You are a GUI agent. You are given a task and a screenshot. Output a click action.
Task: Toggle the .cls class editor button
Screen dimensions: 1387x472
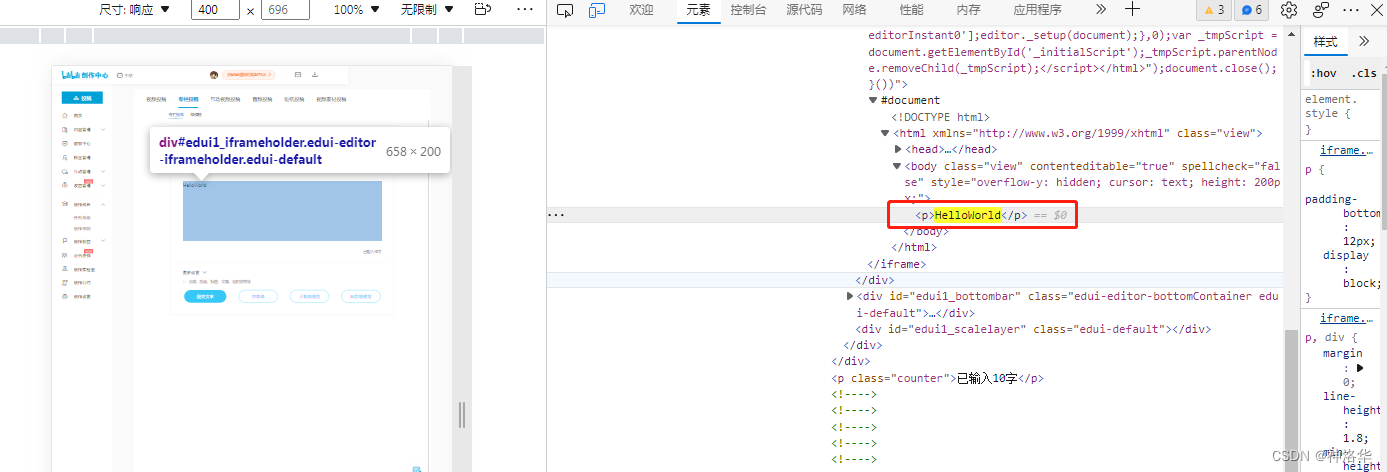point(1363,73)
